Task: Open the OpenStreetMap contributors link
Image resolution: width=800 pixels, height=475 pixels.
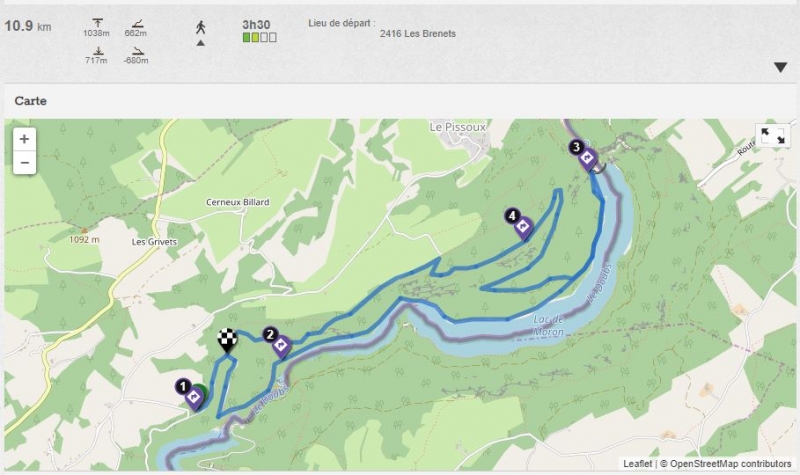Action: pos(730,464)
